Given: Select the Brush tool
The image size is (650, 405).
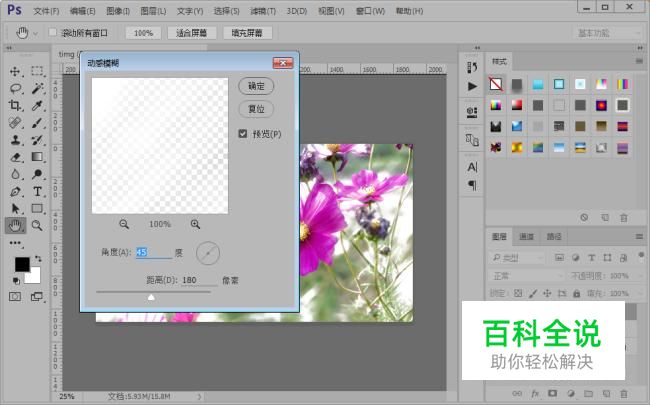Looking at the screenshot, I should pyautogui.click(x=37, y=123).
